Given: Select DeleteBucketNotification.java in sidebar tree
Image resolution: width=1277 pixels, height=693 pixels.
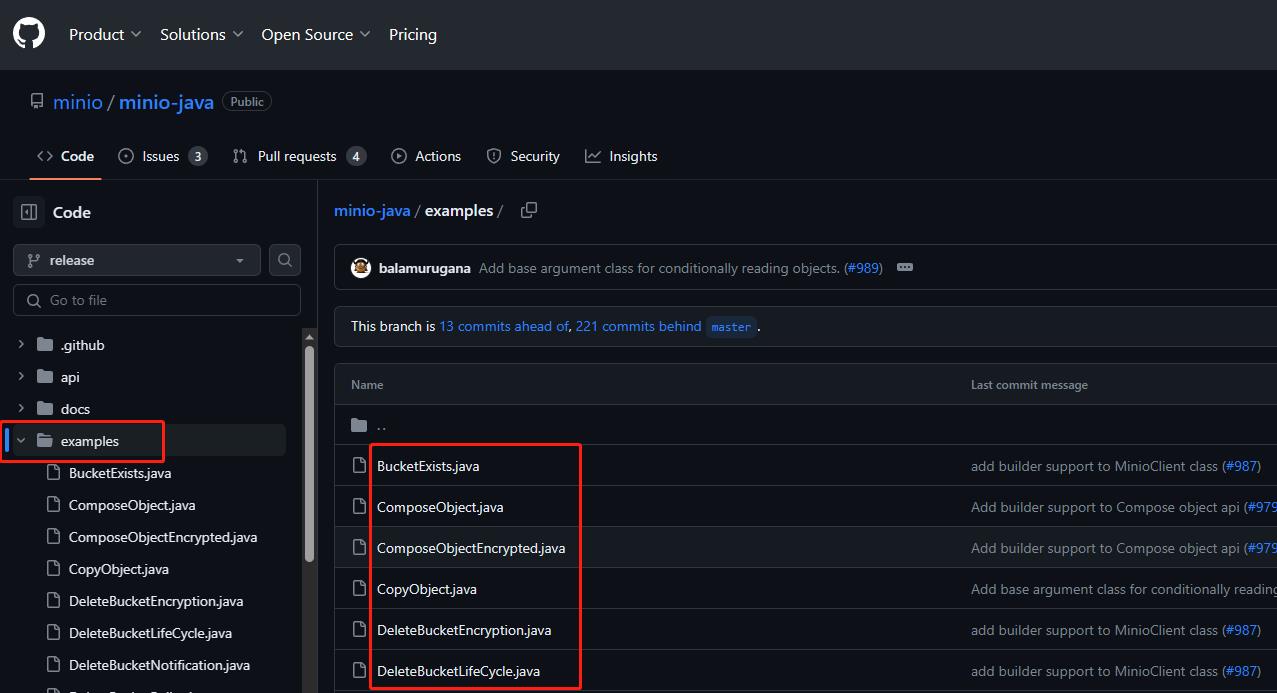Looking at the screenshot, I should pos(160,665).
